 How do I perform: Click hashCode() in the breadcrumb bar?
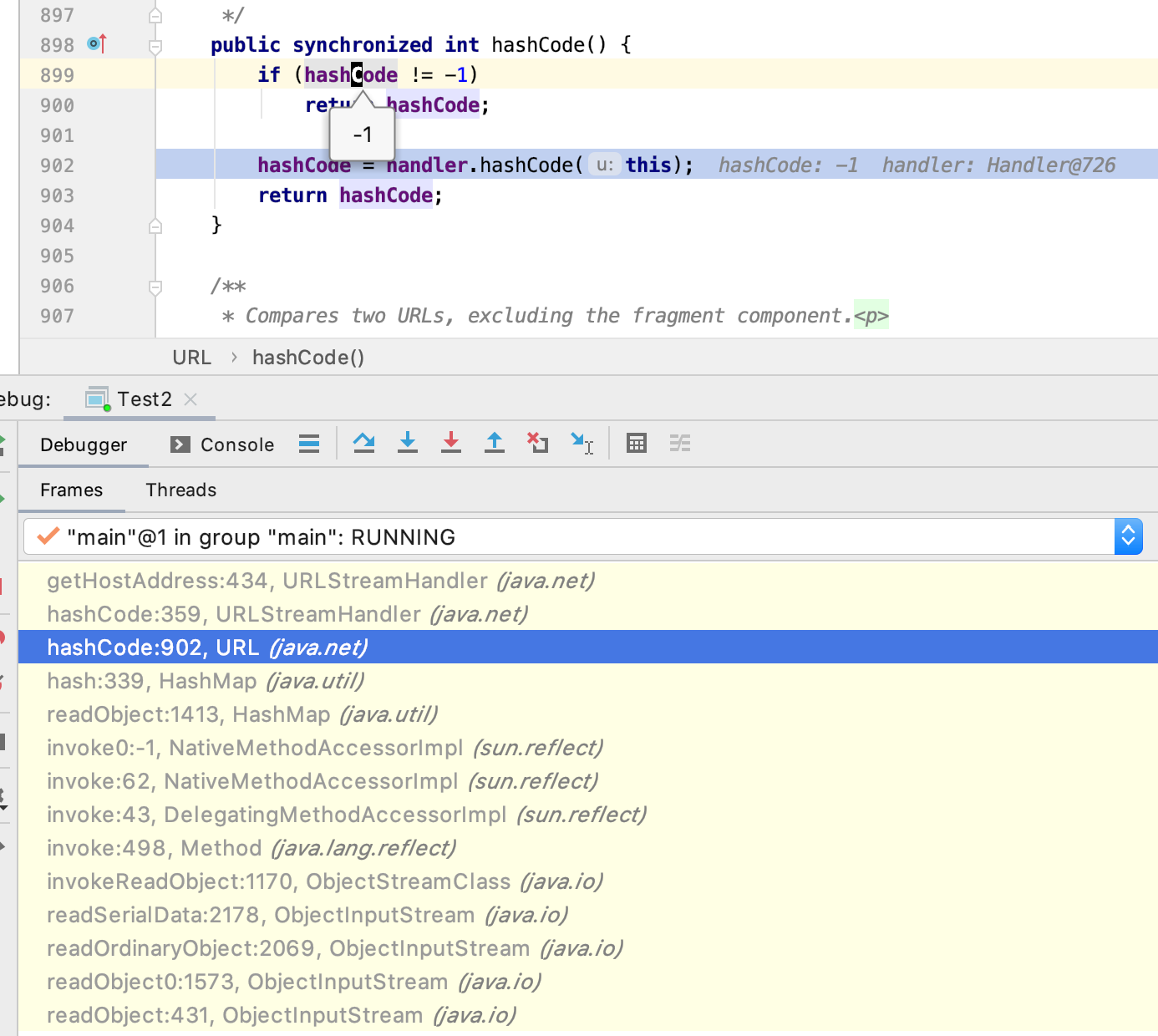[x=308, y=358]
